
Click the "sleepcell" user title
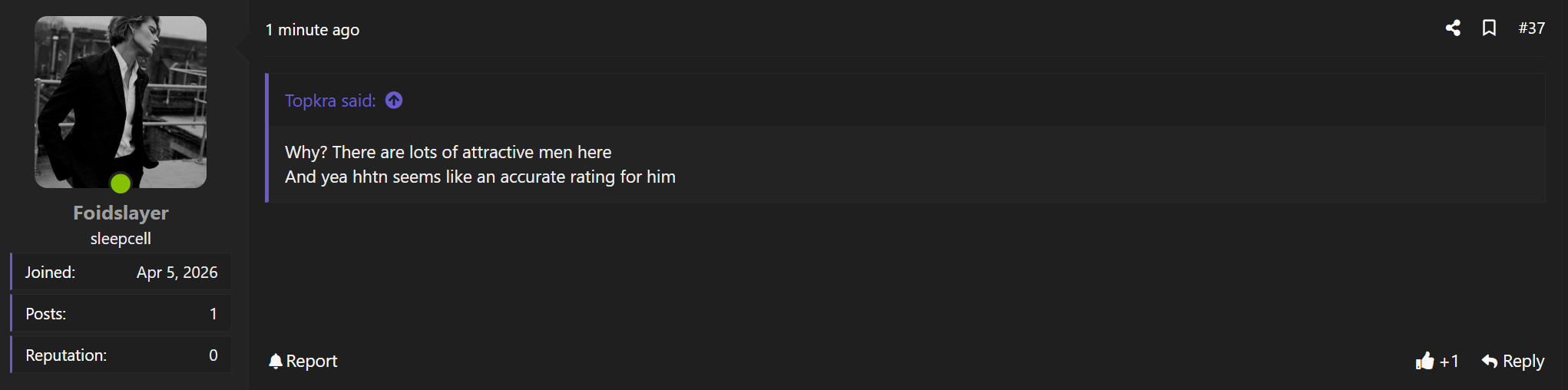121,239
